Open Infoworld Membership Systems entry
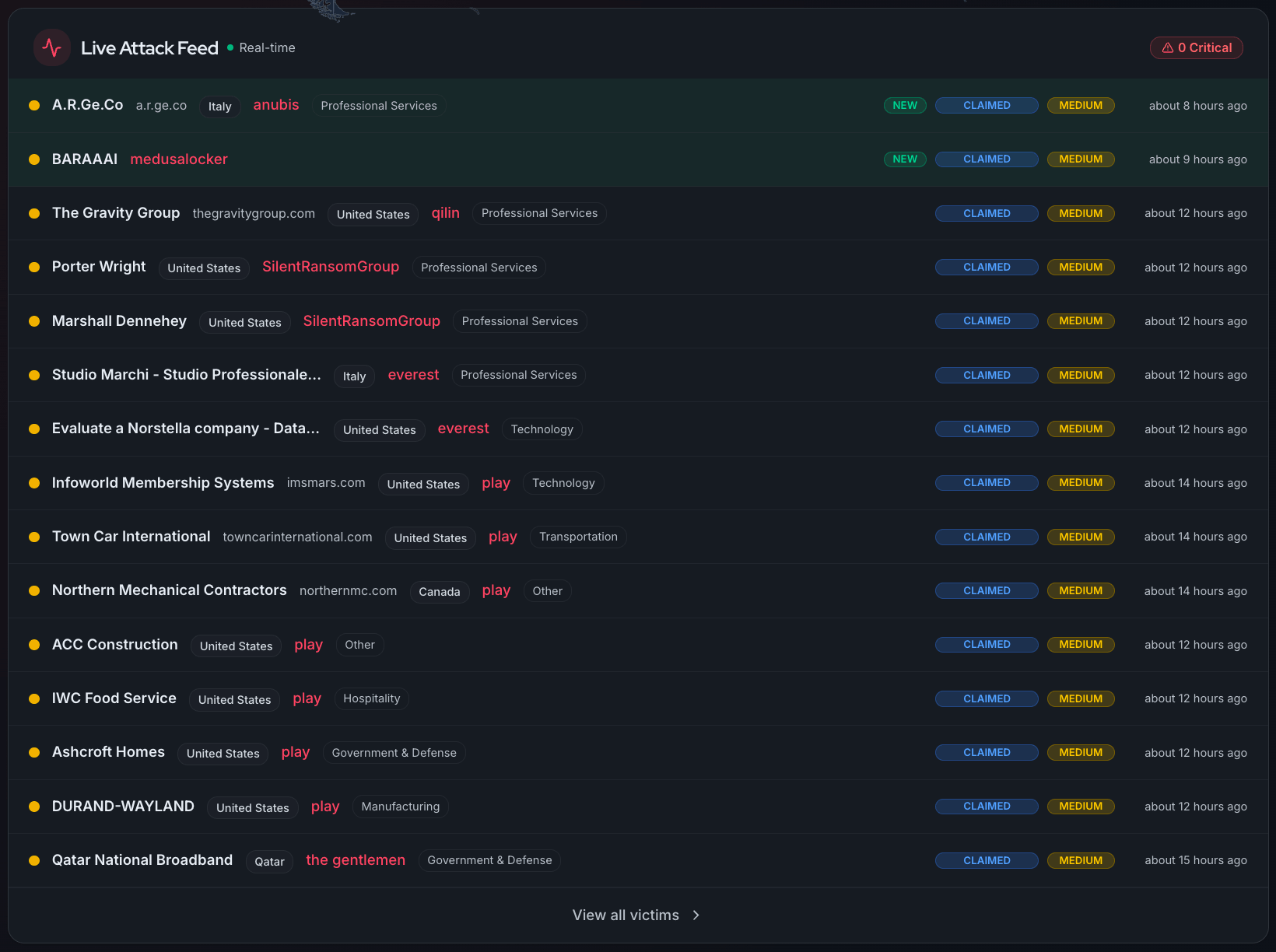 tap(163, 483)
